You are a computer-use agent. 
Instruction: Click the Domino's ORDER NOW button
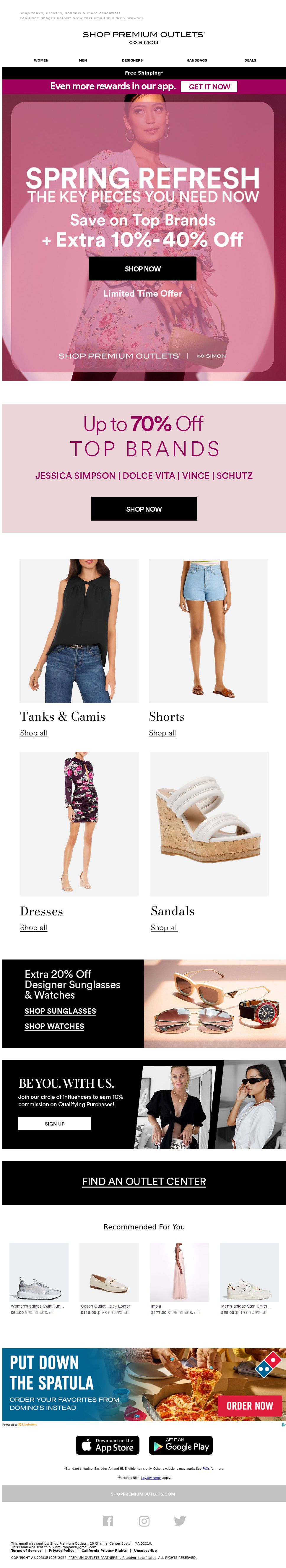tap(250, 1406)
